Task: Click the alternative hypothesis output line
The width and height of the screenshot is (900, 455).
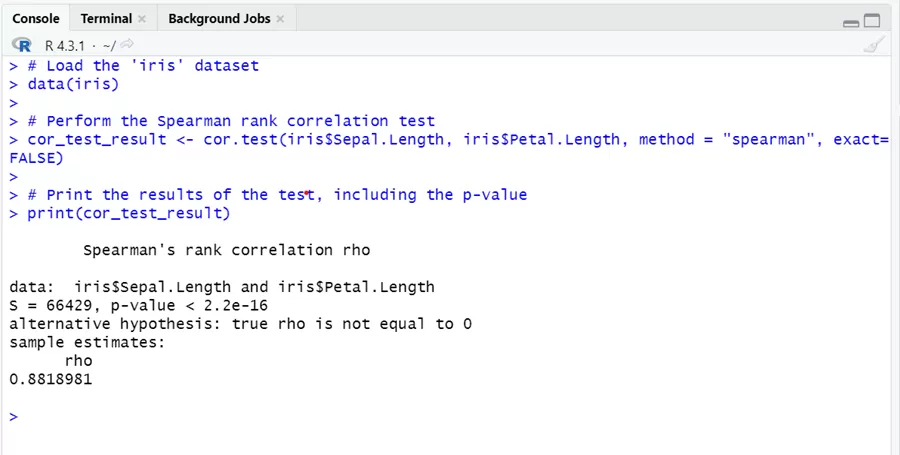Action: (240, 324)
